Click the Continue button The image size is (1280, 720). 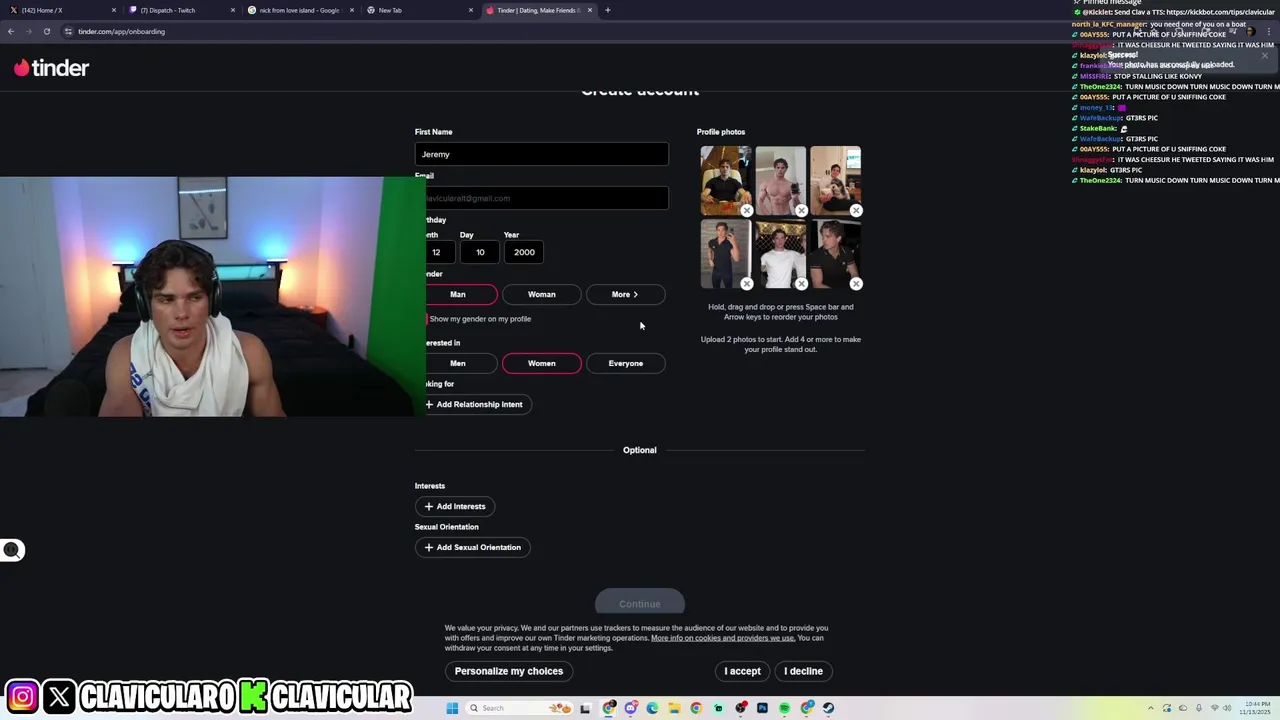pyautogui.click(x=640, y=603)
